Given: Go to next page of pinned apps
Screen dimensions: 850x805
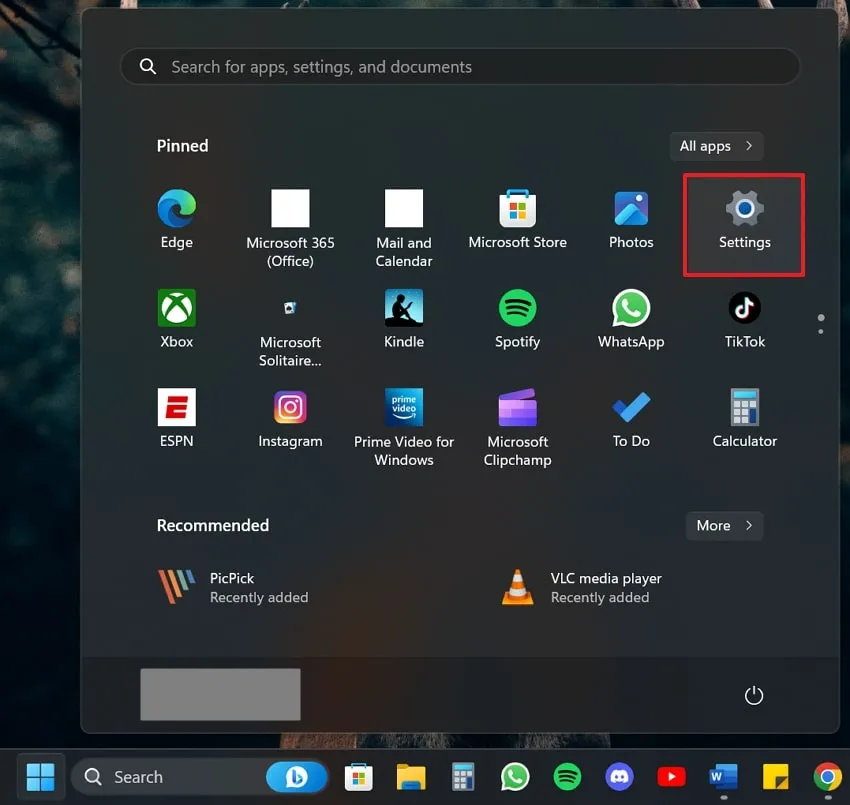Looking at the screenshot, I should pos(821,331).
